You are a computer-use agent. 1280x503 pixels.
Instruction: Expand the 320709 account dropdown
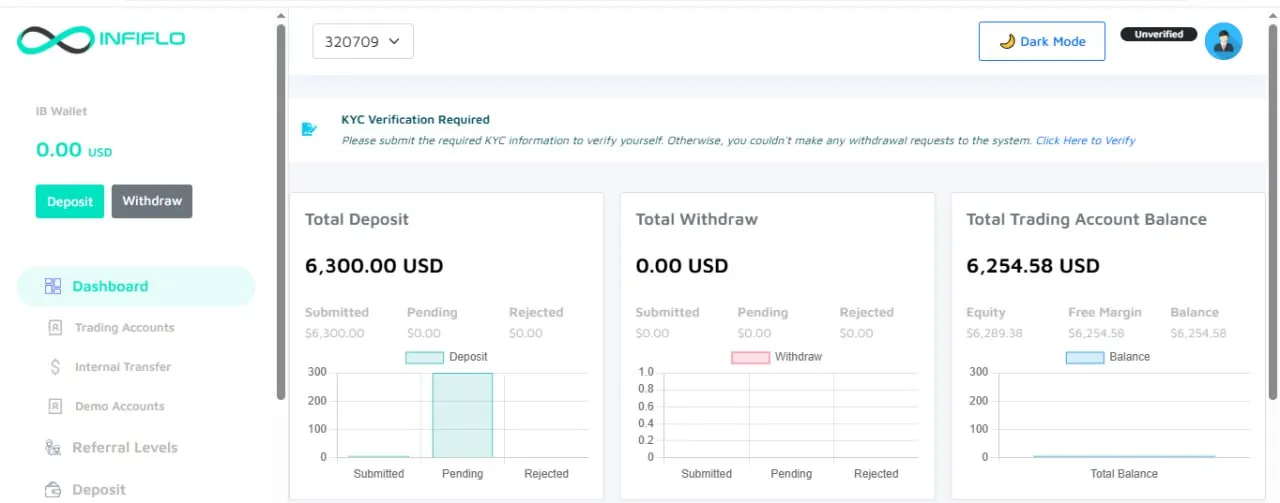click(362, 41)
